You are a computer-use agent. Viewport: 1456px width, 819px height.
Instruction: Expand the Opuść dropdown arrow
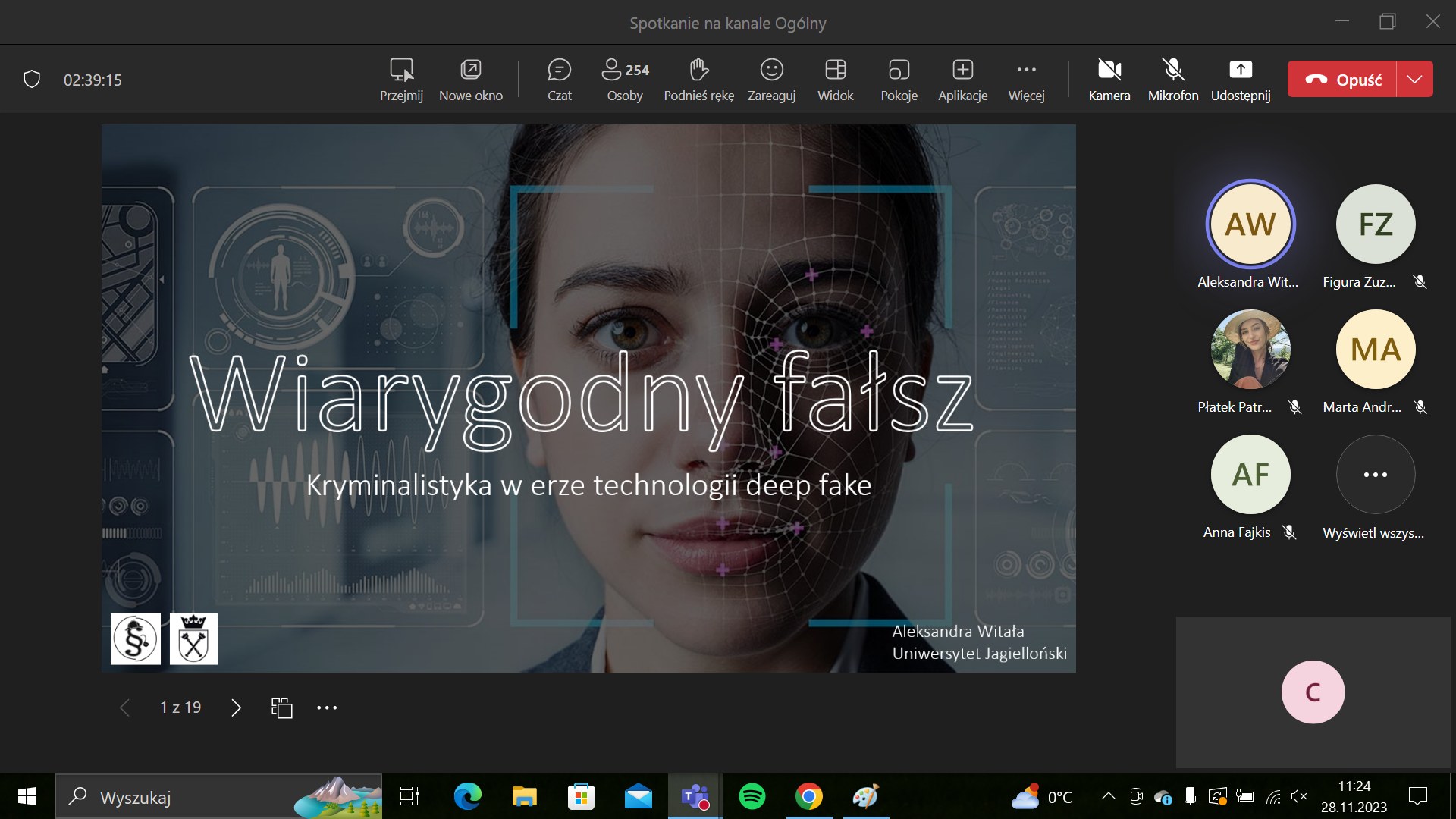click(x=1414, y=79)
